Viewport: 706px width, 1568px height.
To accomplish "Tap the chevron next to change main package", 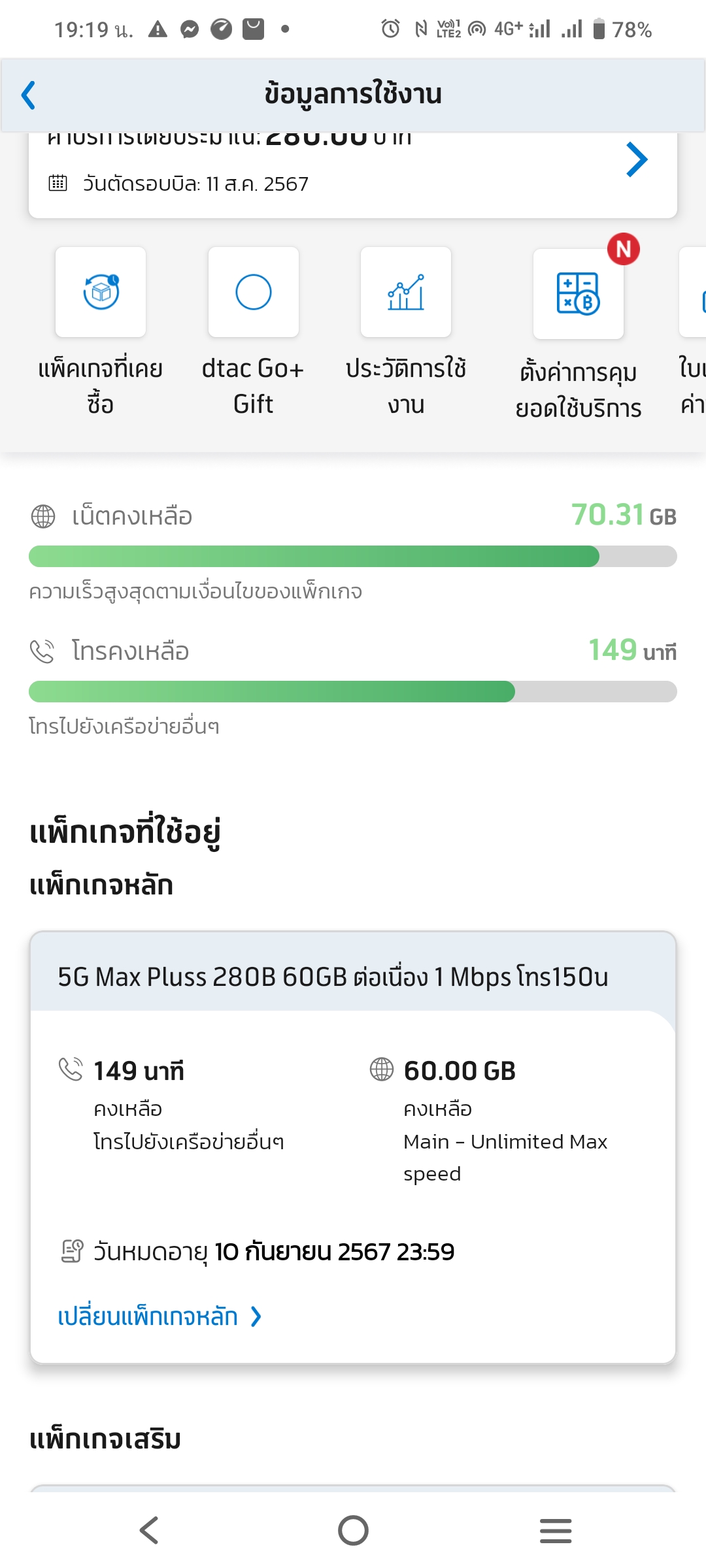I will pos(256,1316).
